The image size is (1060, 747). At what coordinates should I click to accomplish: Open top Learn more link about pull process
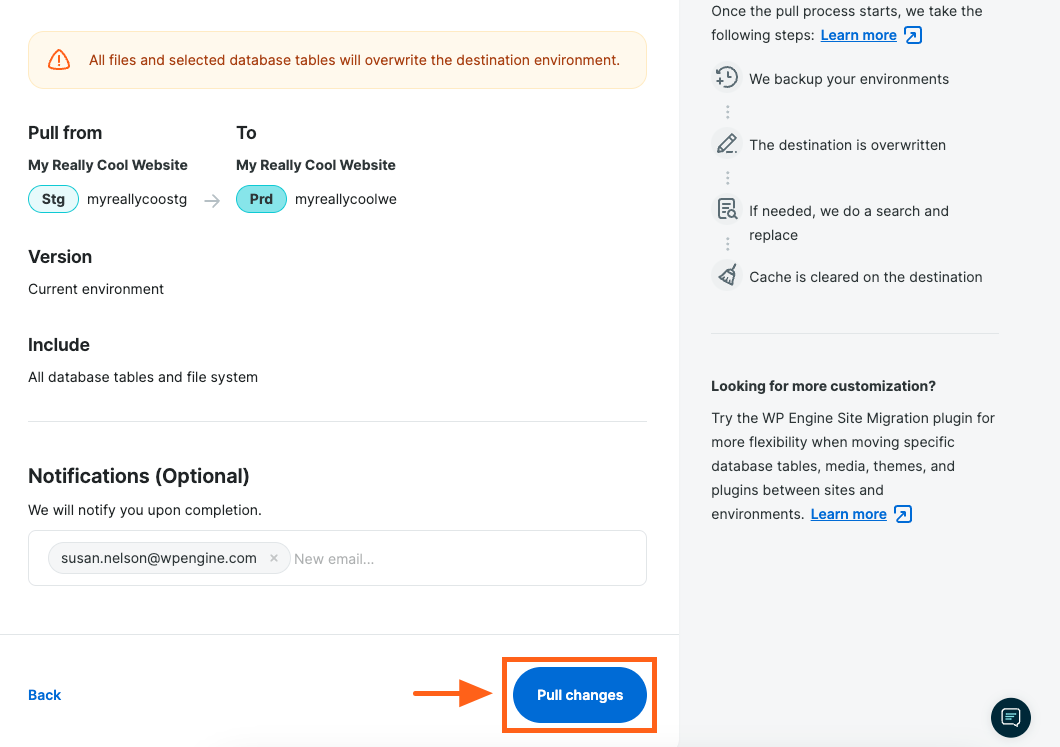point(858,35)
